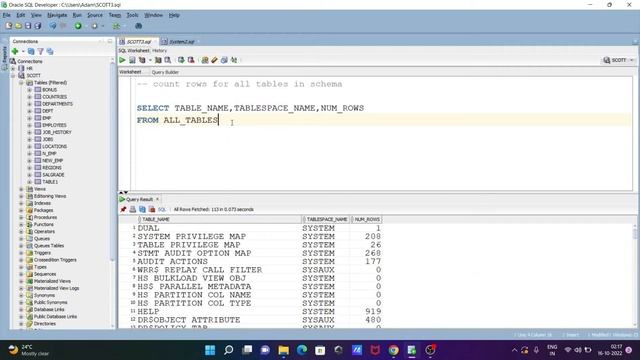640x360 pixels.
Task: Sort by NUM_ROWS column header
Action: [366, 220]
